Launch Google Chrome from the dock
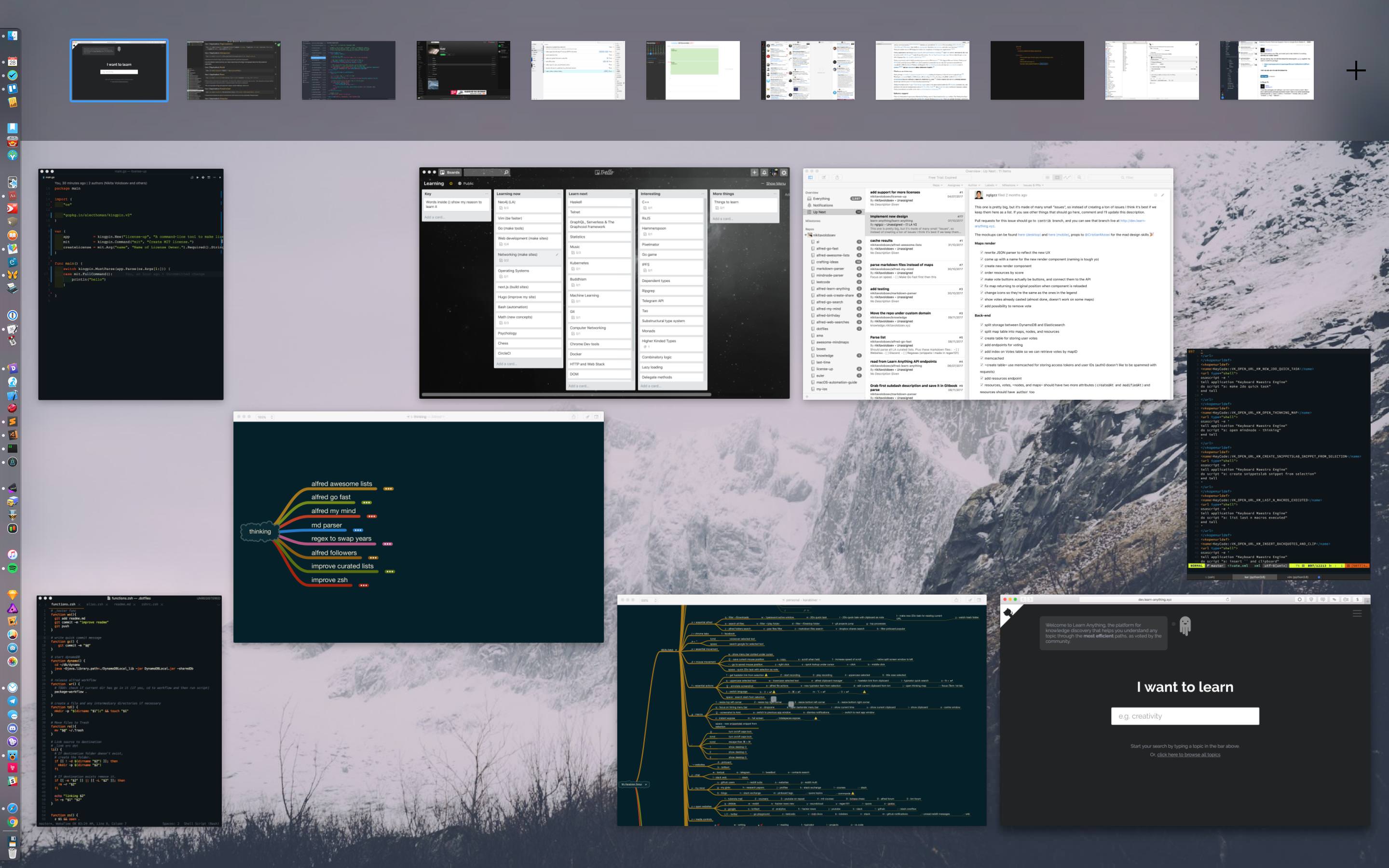Viewport: 1389px width, 868px height. pos(12,822)
